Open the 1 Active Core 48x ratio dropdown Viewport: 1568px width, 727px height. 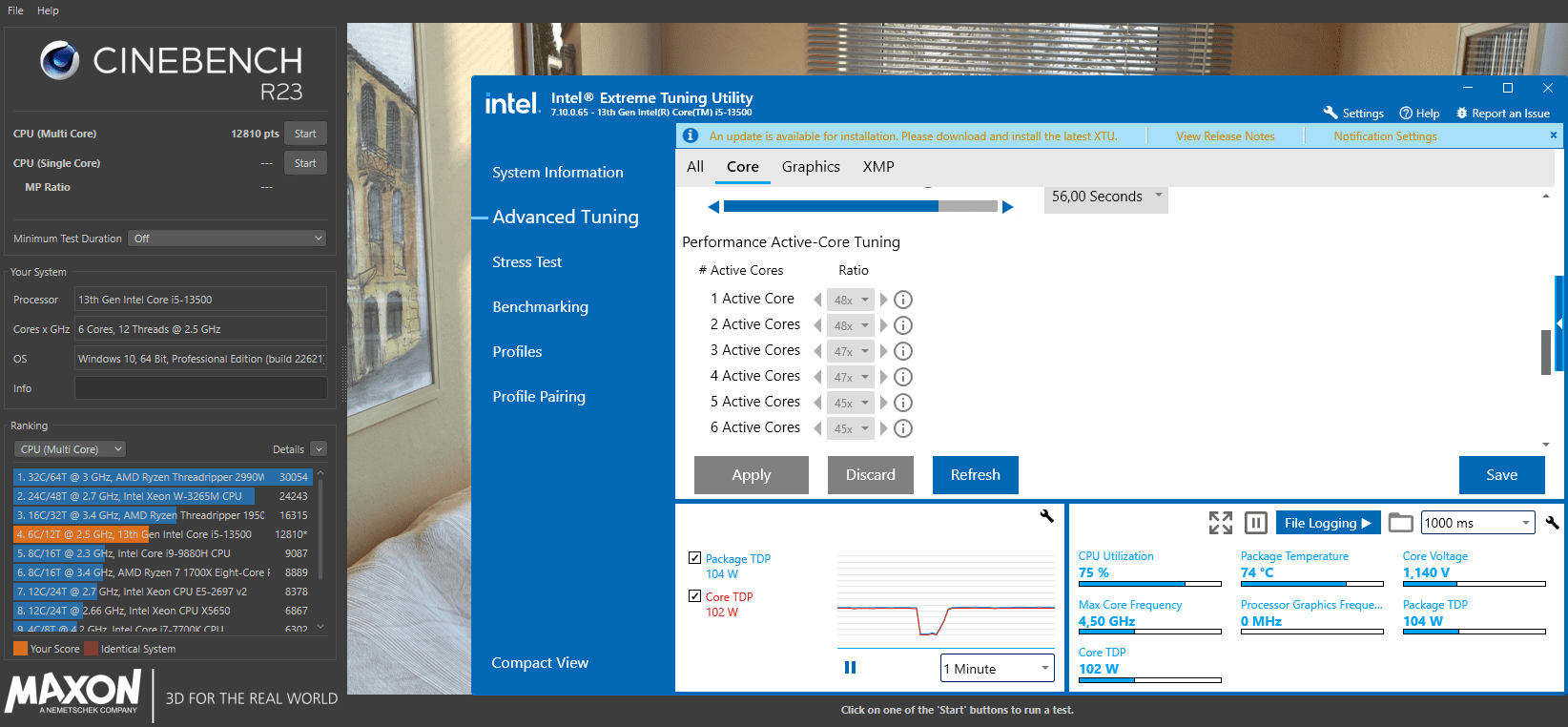(850, 300)
